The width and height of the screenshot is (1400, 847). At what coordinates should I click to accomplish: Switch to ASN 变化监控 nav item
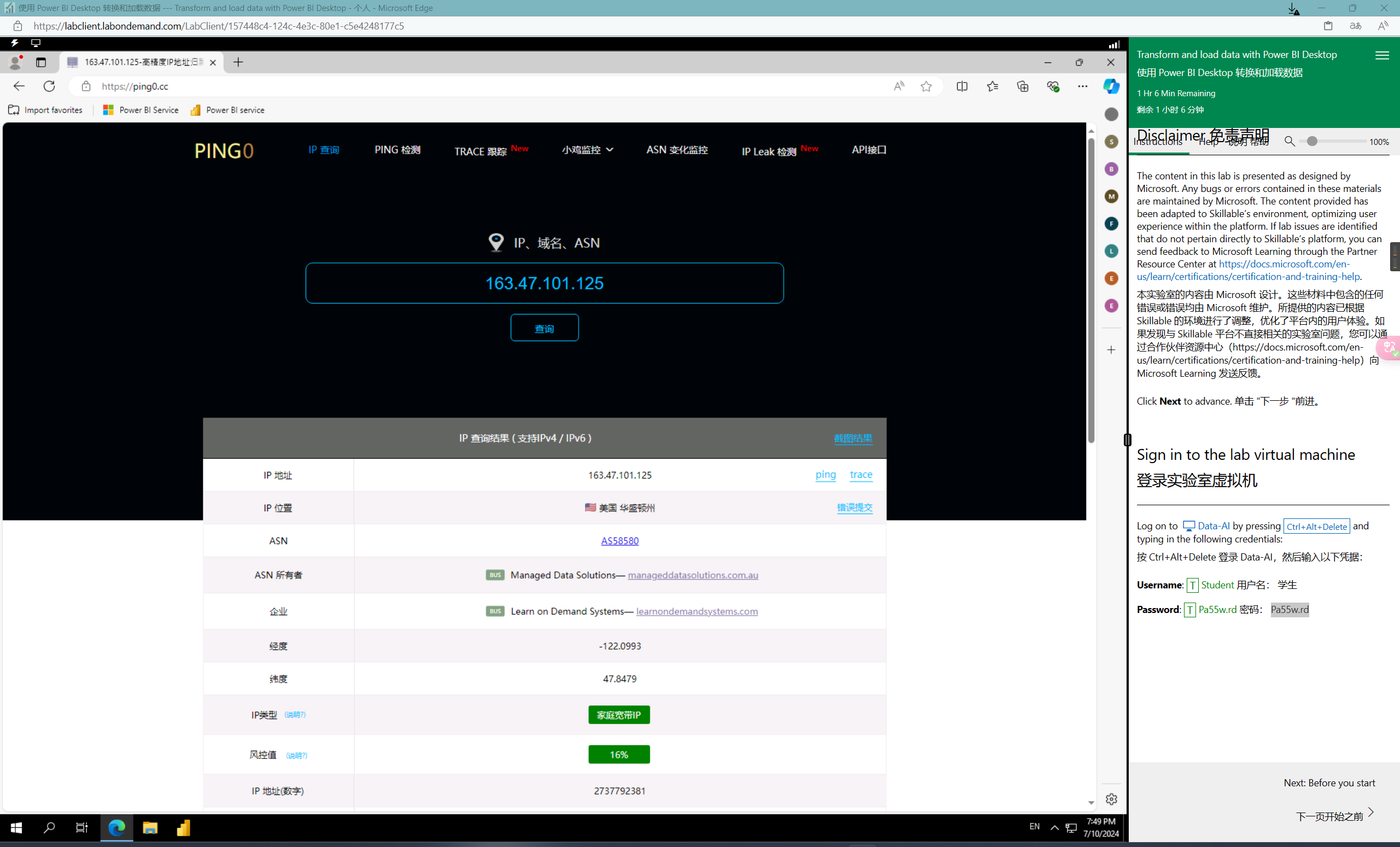coord(676,150)
